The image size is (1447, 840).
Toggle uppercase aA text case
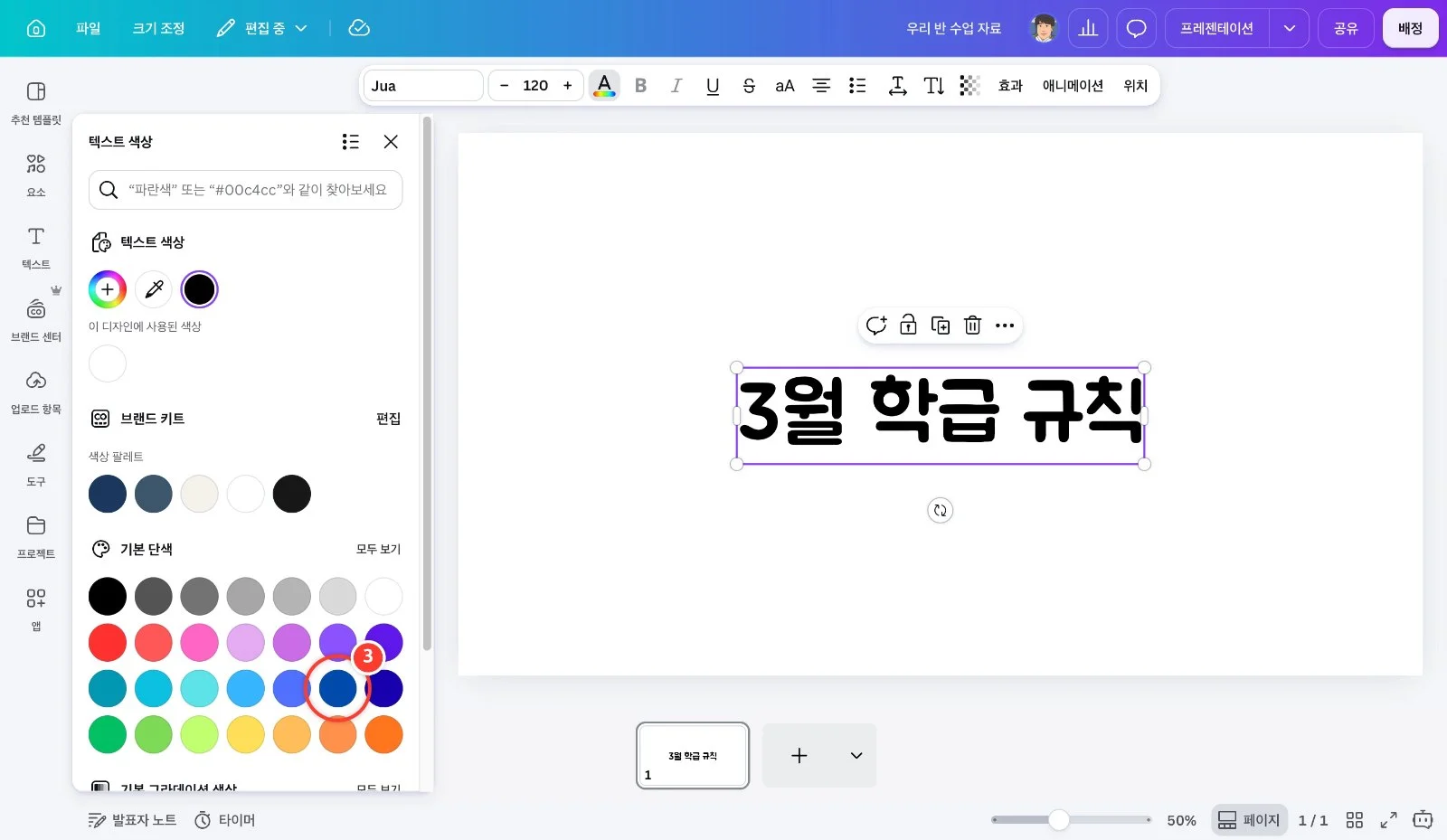[x=785, y=86]
